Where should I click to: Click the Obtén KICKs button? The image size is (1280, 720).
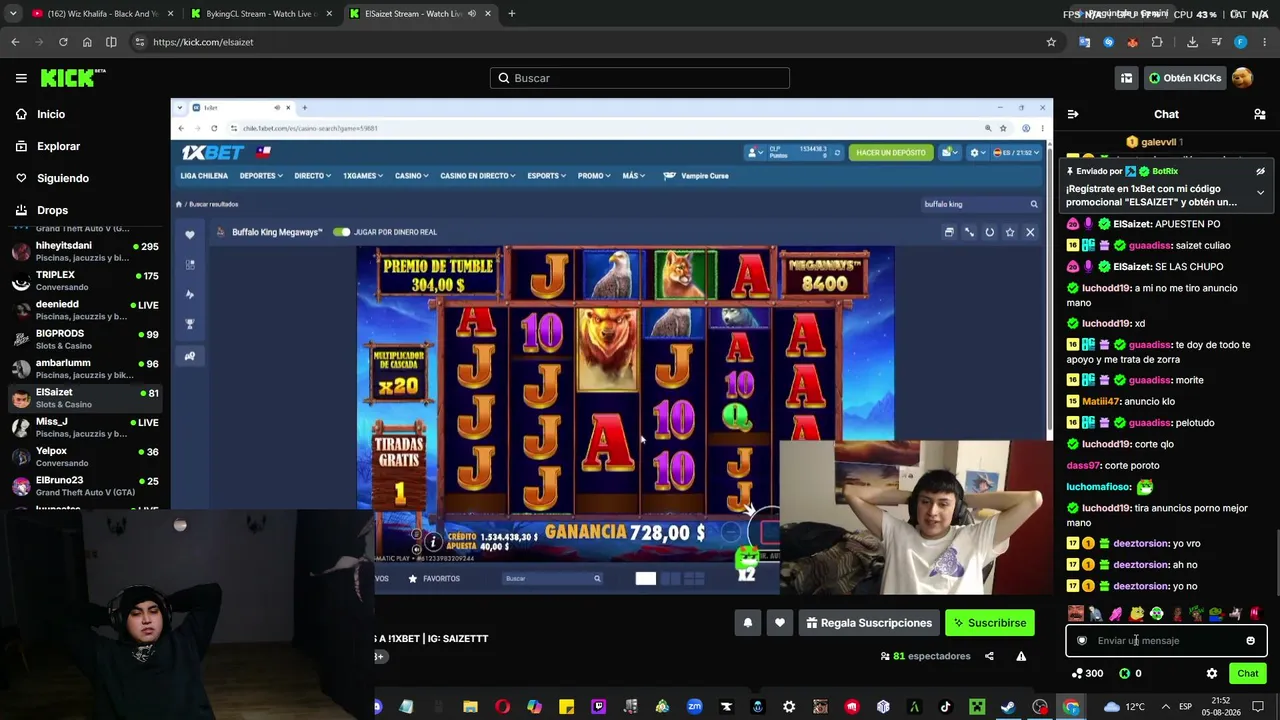click(x=1184, y=78)
